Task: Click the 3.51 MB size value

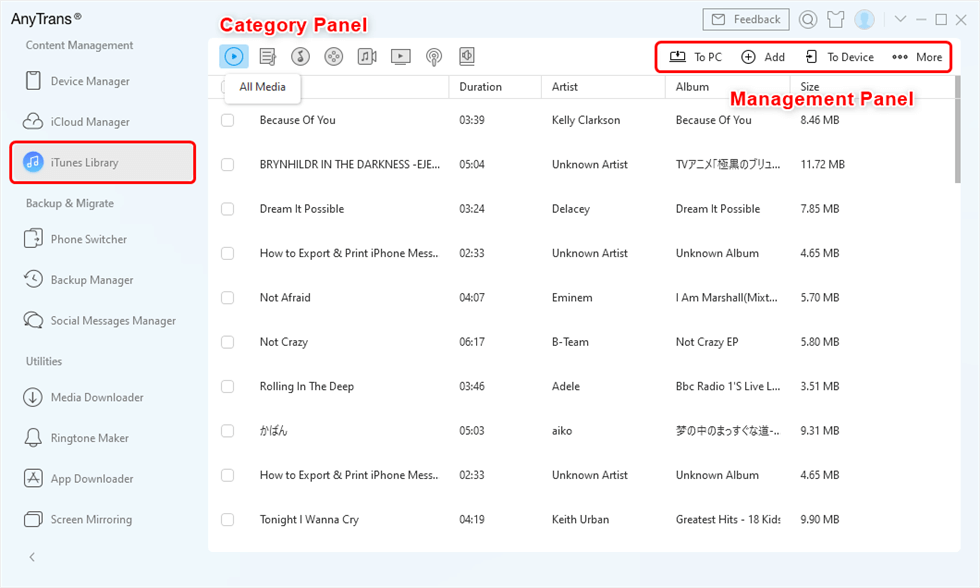Action: [820, 386]
